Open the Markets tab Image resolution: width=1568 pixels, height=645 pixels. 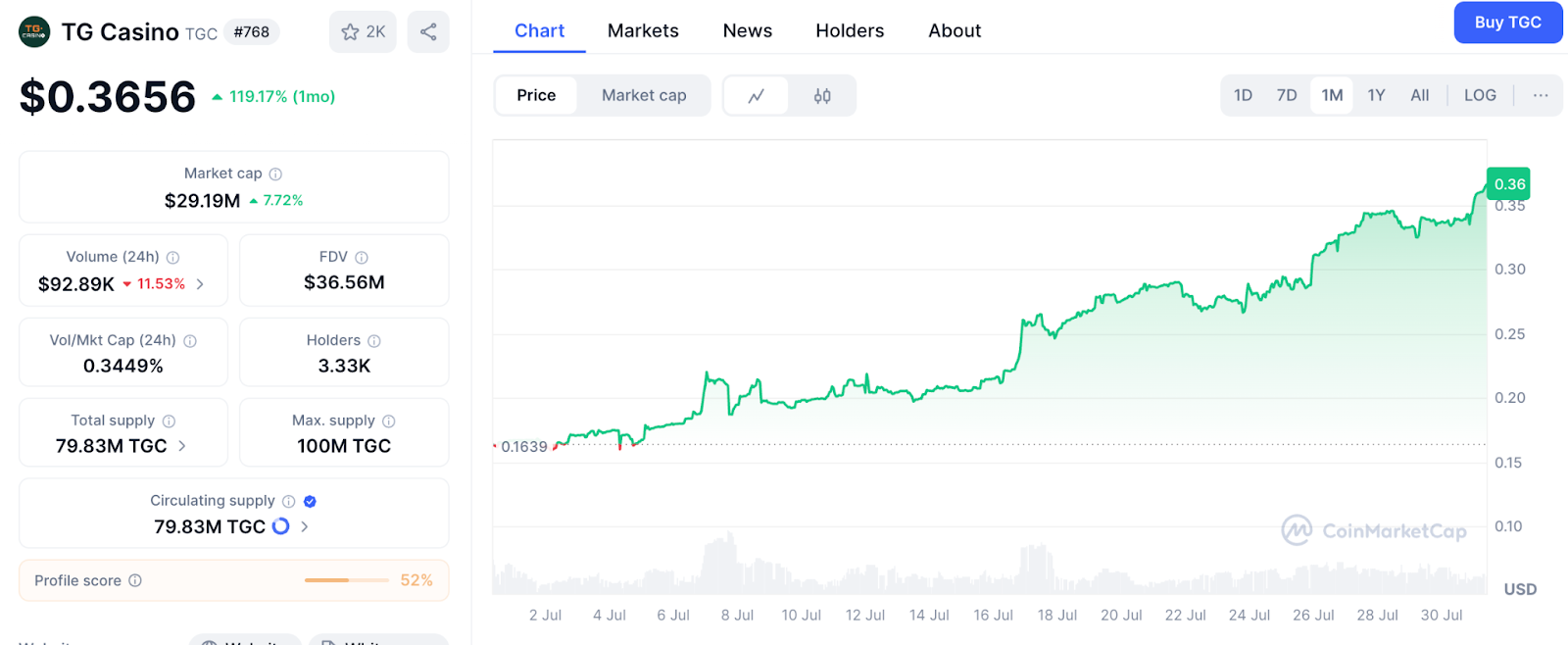[x=643, y=31]
